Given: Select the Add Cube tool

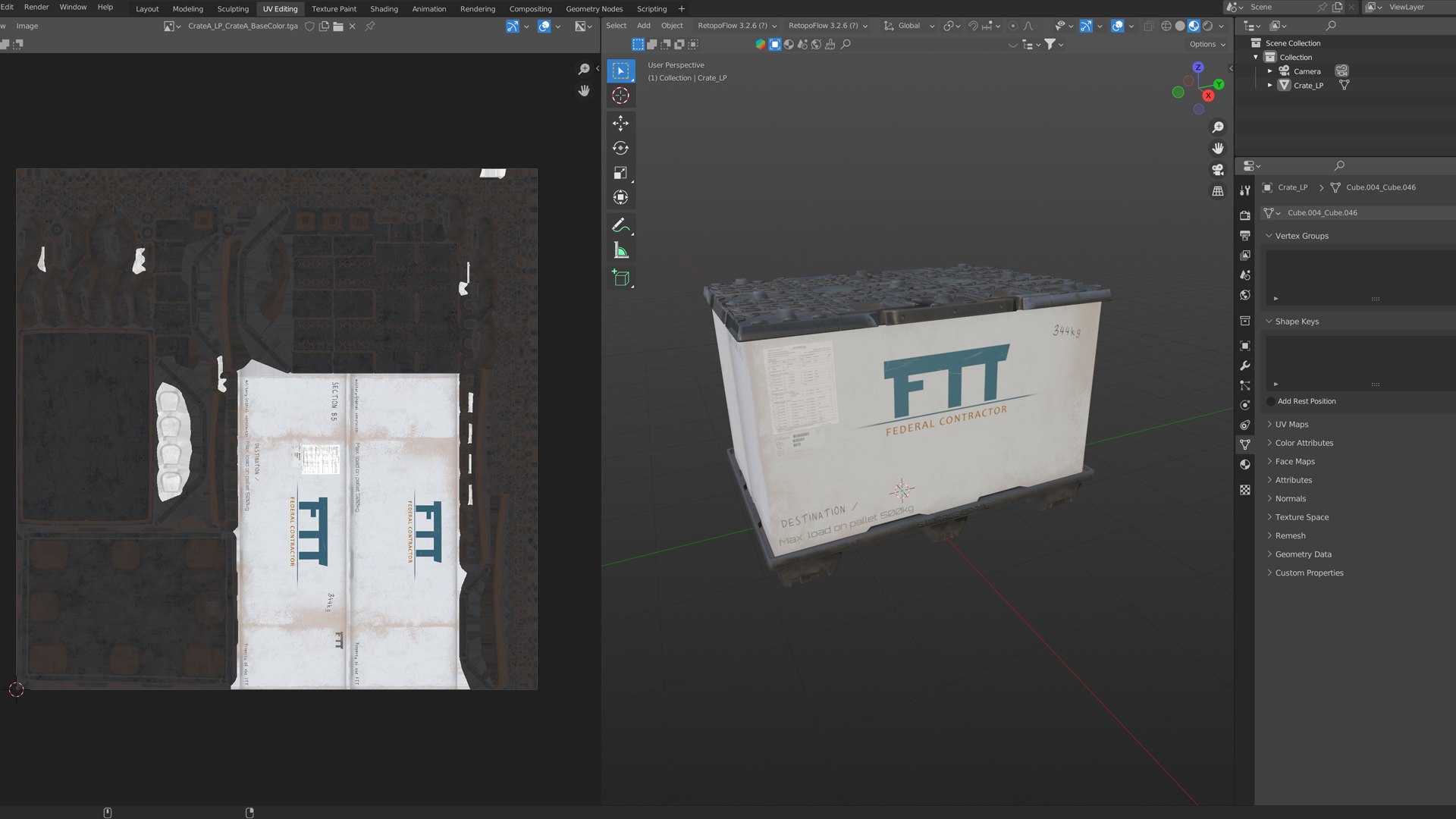Looking at the screenshot, I should point(620,278).
